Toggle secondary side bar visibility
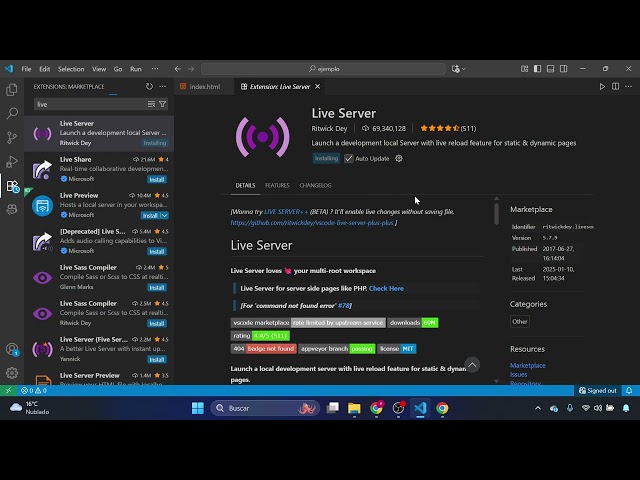Viewport: 640px width, 480px height. tap(564, 69)
